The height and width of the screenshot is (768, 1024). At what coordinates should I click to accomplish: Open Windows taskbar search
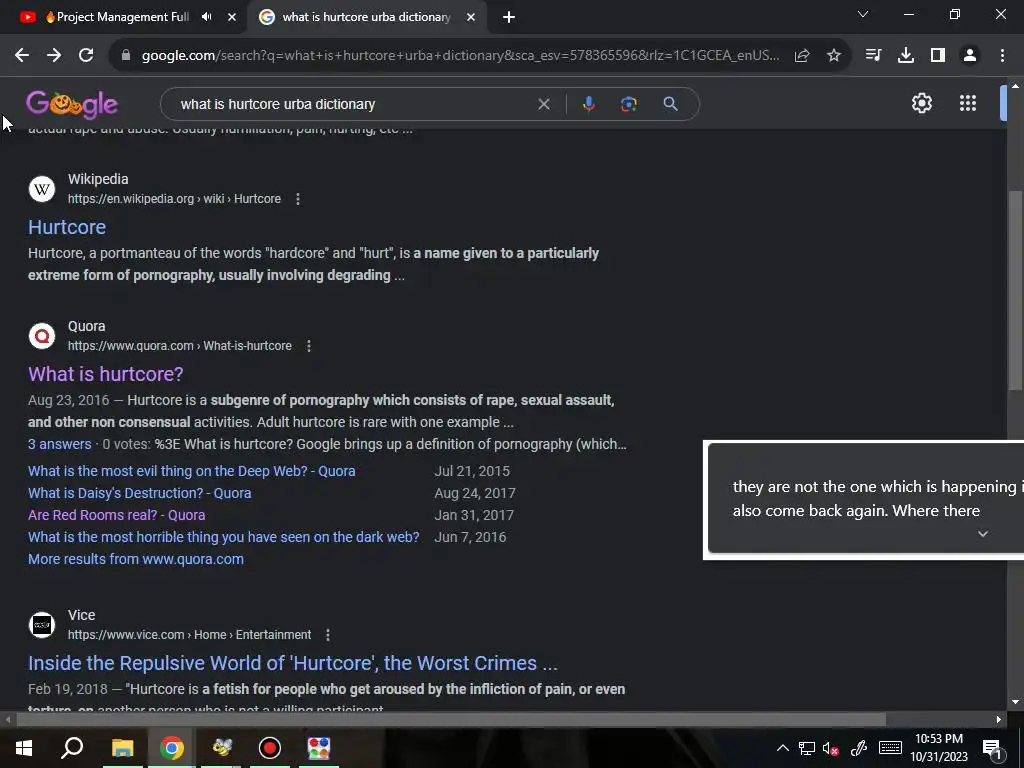72,748
